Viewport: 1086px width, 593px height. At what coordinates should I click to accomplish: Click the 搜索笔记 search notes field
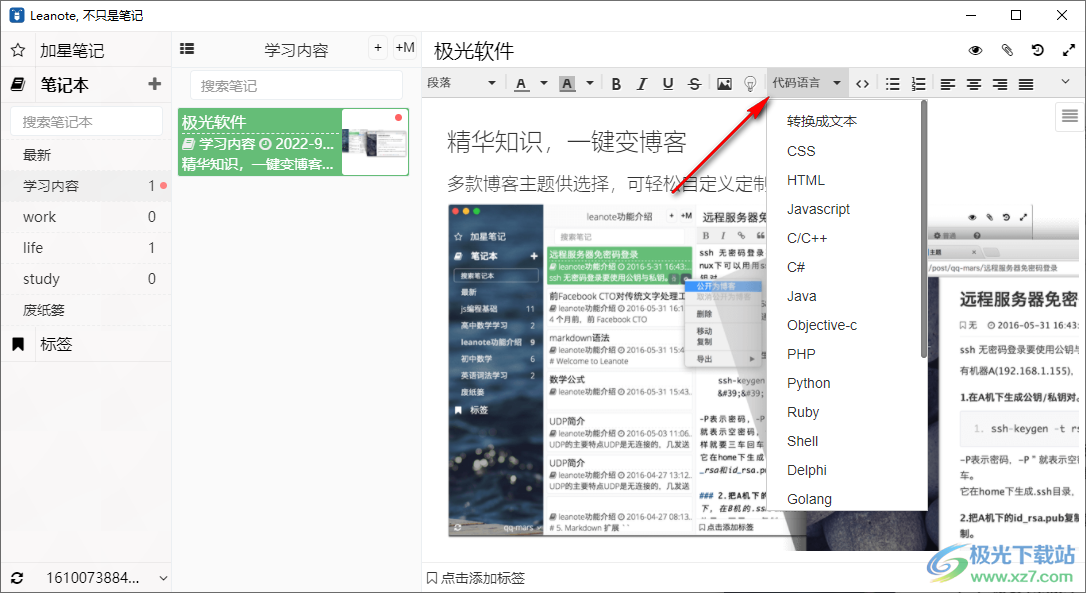click(296, 85)
